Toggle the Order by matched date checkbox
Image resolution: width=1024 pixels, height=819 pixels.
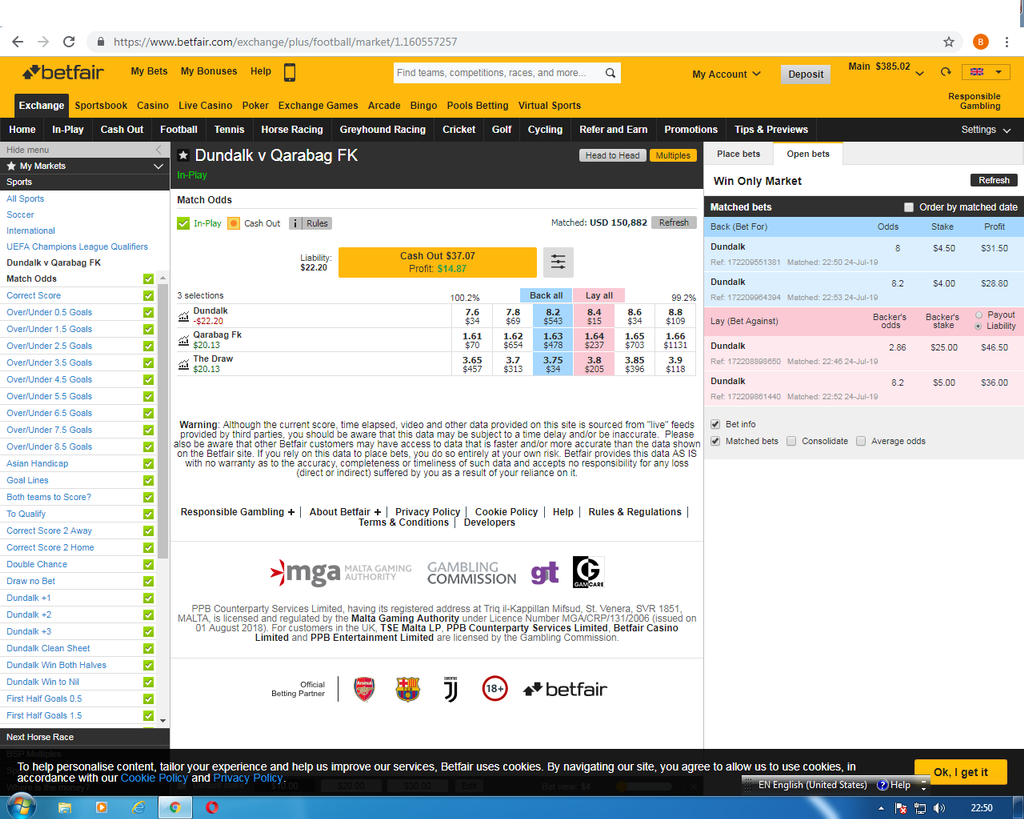click(908, 207)
